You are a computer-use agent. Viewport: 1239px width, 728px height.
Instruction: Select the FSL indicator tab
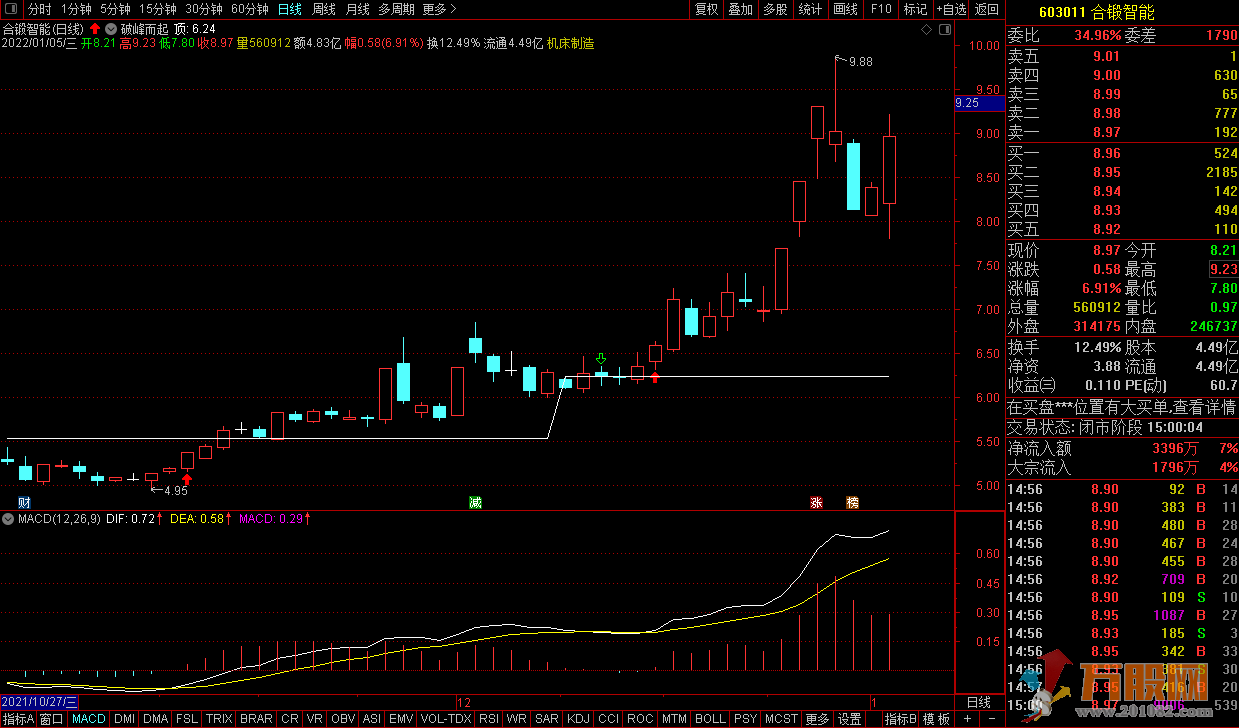187,719
